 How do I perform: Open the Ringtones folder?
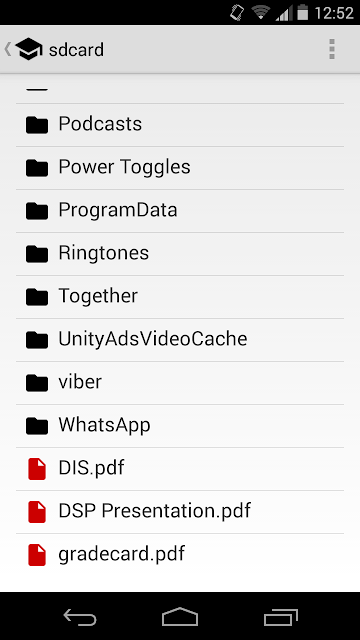[180, 254]
